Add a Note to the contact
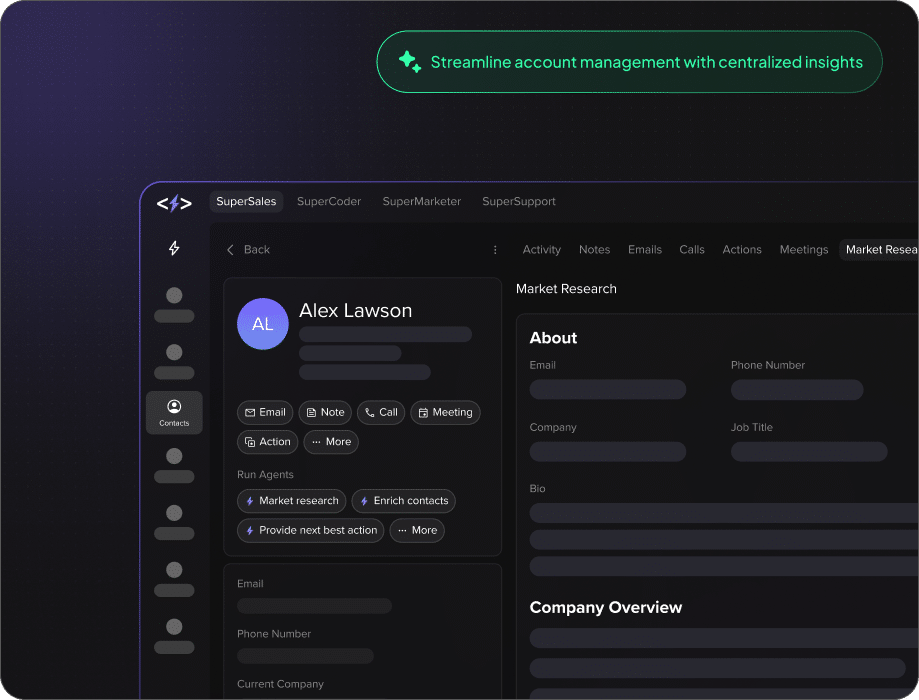Viewport: 919px width, 700px height. tap(324, 412)
